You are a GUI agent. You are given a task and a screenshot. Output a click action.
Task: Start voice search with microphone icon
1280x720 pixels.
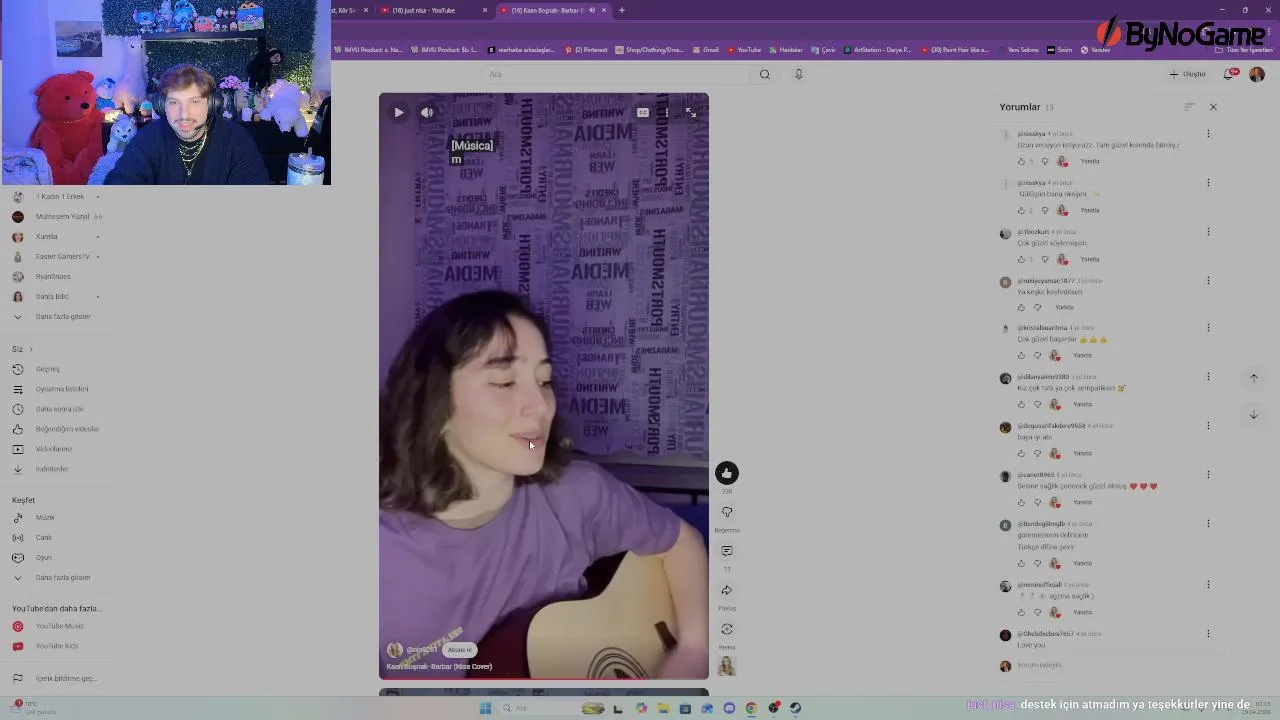click(x=798, y=74)
